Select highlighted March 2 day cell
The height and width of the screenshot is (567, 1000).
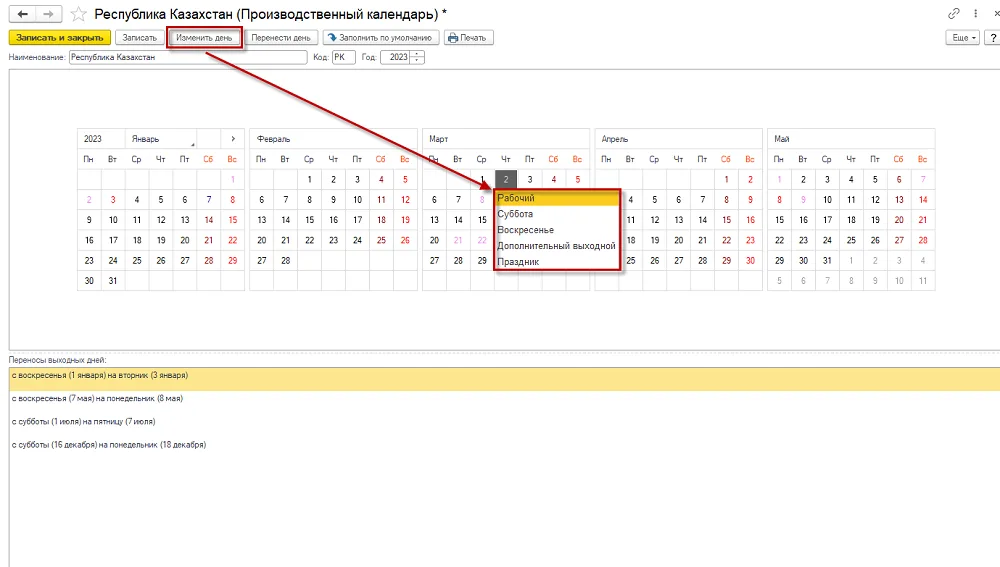click(506, 180)
